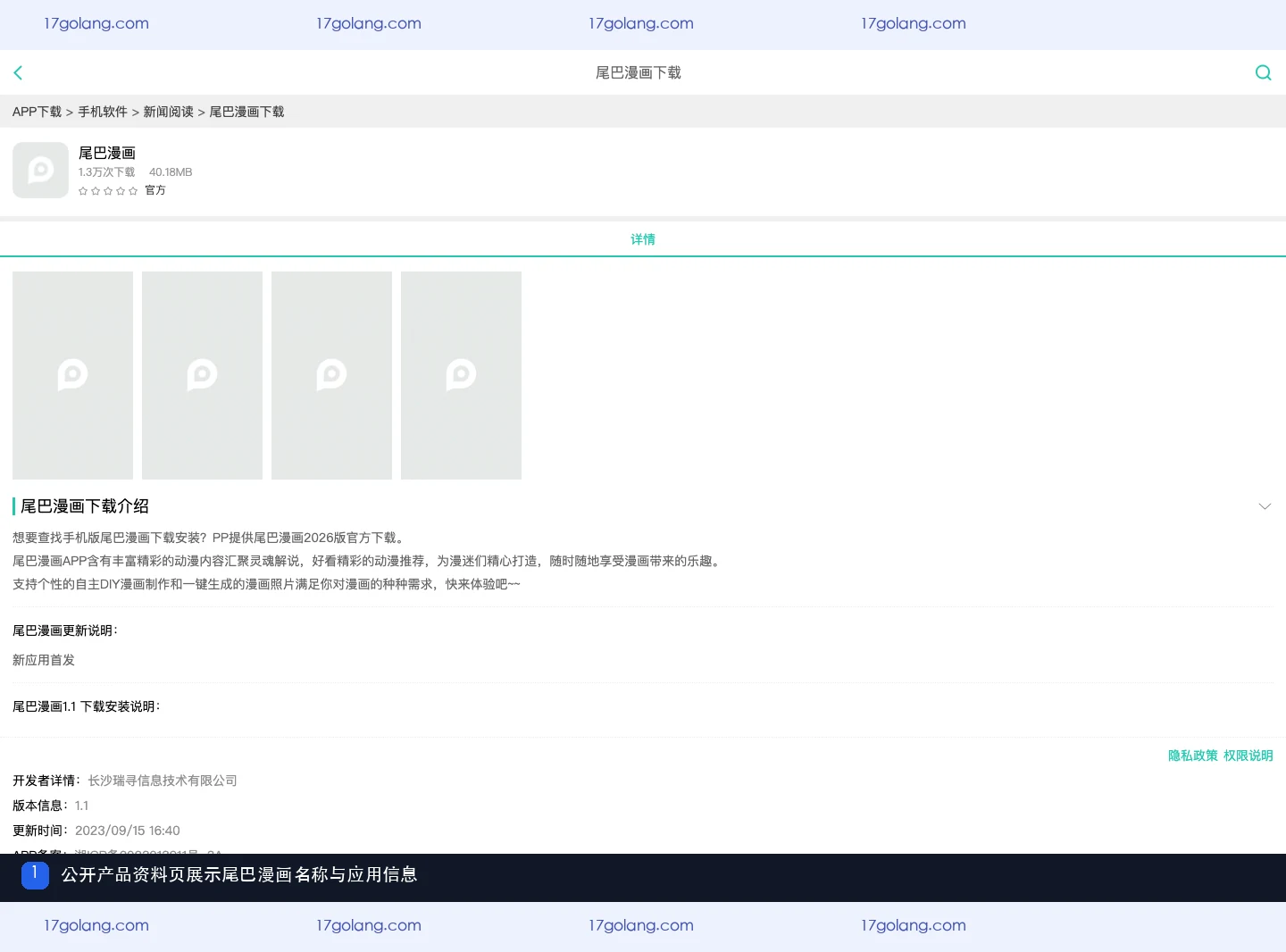Click developer name 长沙瑞寻信息技术有限公司
Screen dimensions: 1286x952
point(163,781)
